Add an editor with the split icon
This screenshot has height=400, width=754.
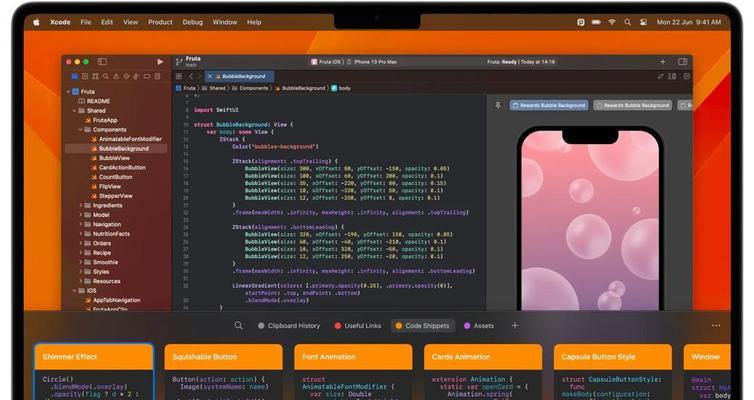pos(687,76)
